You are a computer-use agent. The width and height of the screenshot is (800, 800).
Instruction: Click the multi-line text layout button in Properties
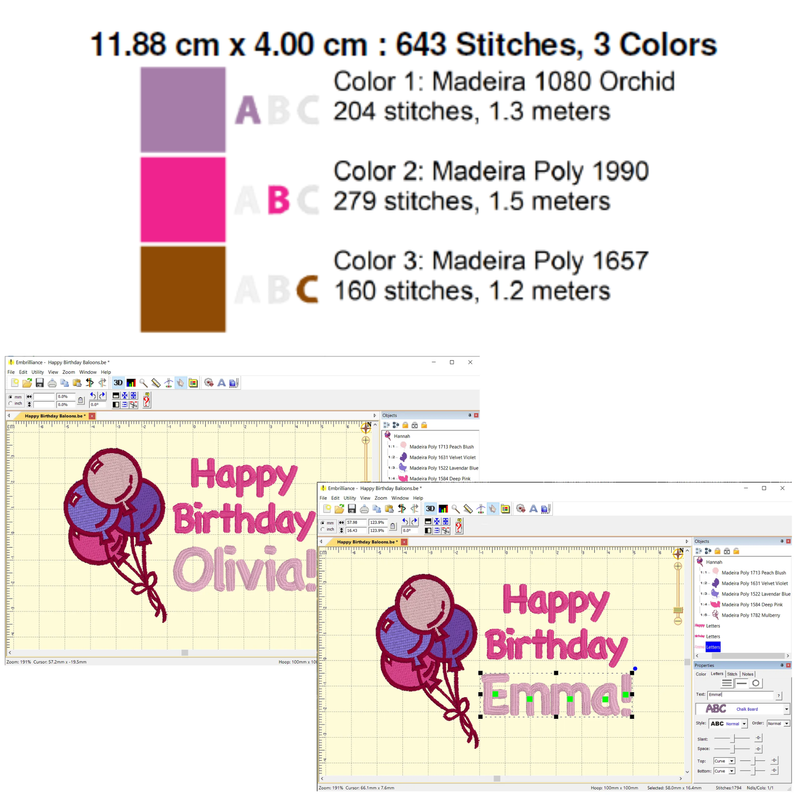coord(727,683)
